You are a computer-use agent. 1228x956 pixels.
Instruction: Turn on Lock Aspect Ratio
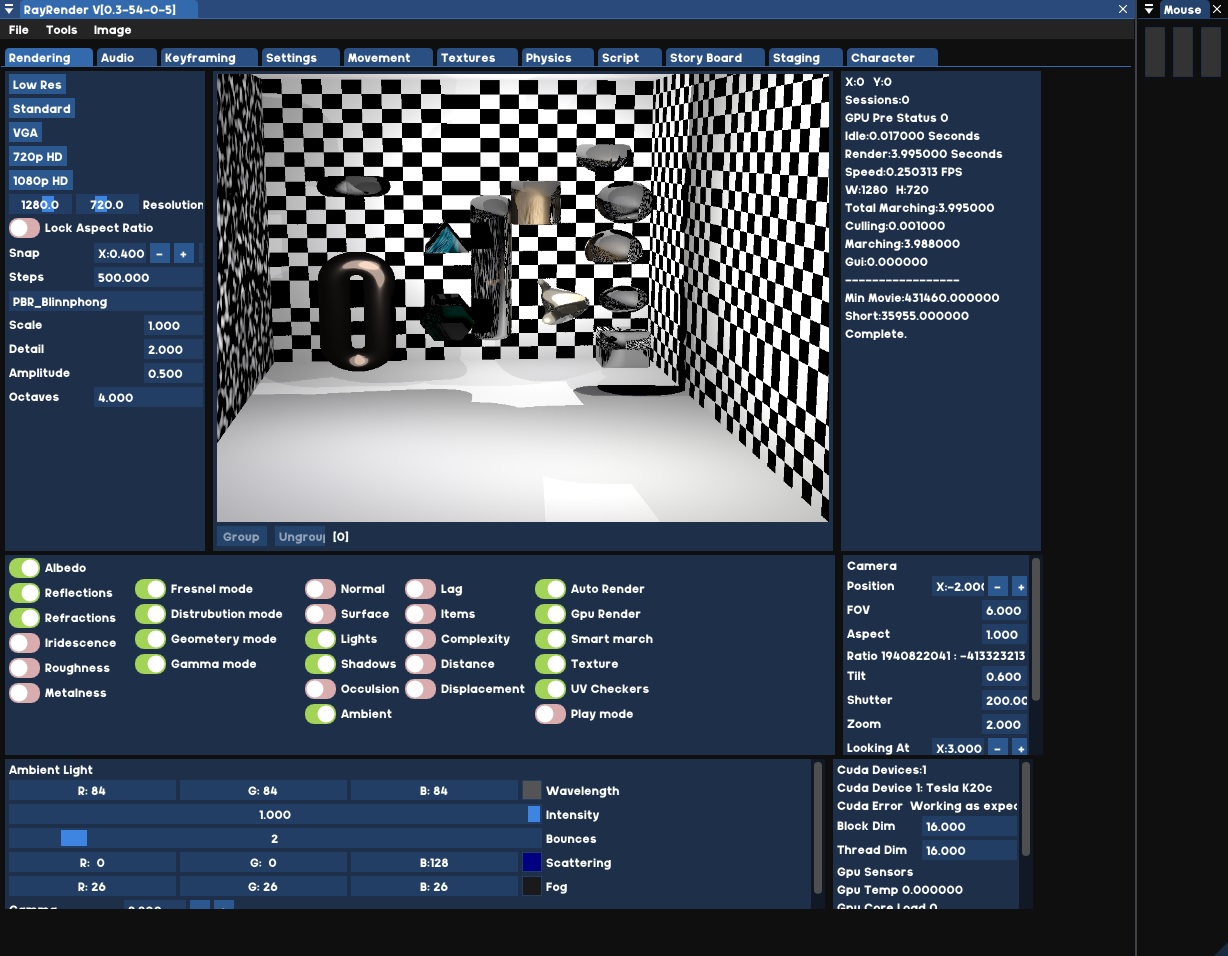[24, 228]
